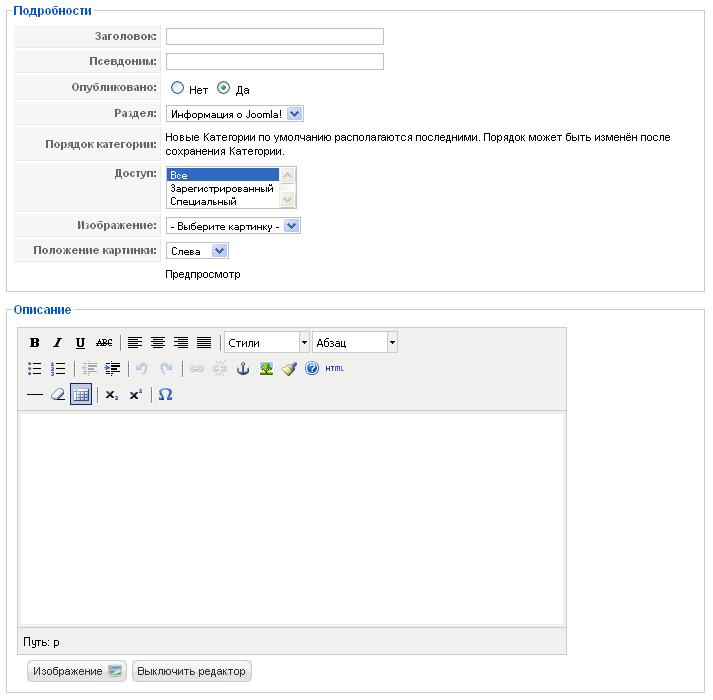Apply bold formatting in editor
The image size is (713, 700).
(x=35, y=342)
